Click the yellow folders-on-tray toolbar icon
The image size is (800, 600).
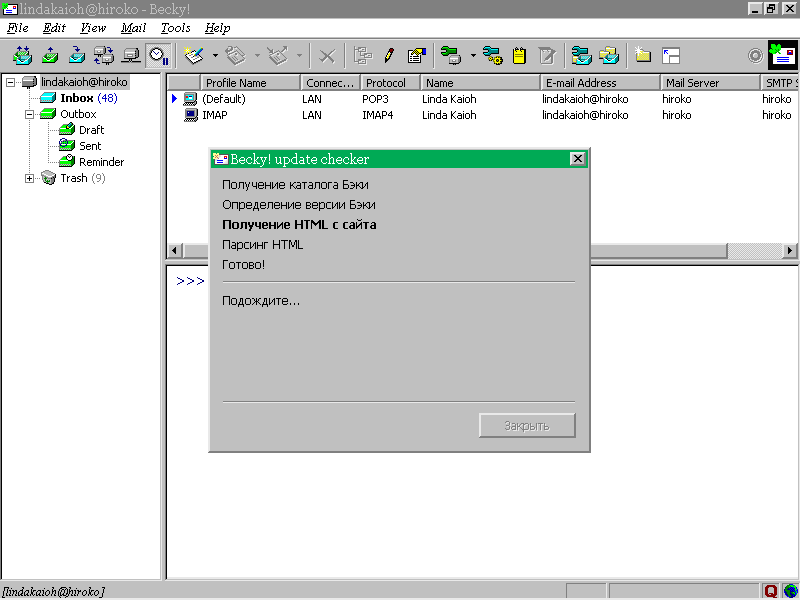(608, 55)
